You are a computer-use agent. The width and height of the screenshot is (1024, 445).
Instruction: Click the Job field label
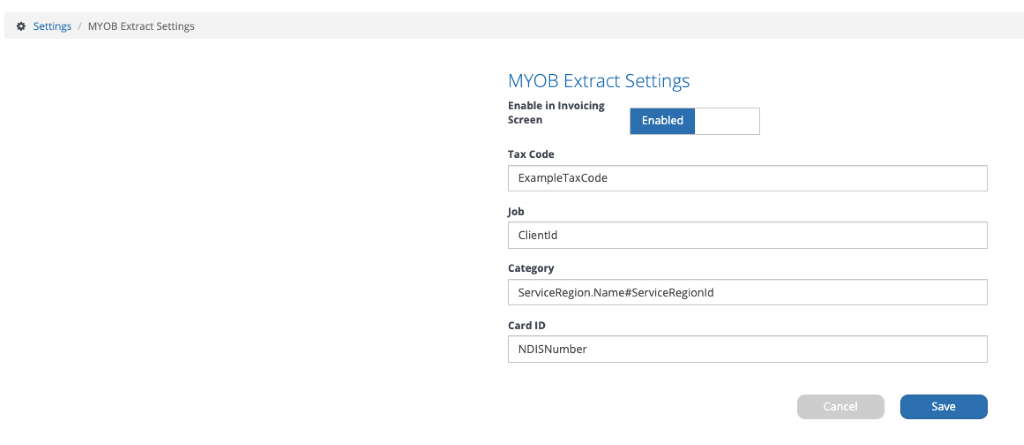pos(517,212)
